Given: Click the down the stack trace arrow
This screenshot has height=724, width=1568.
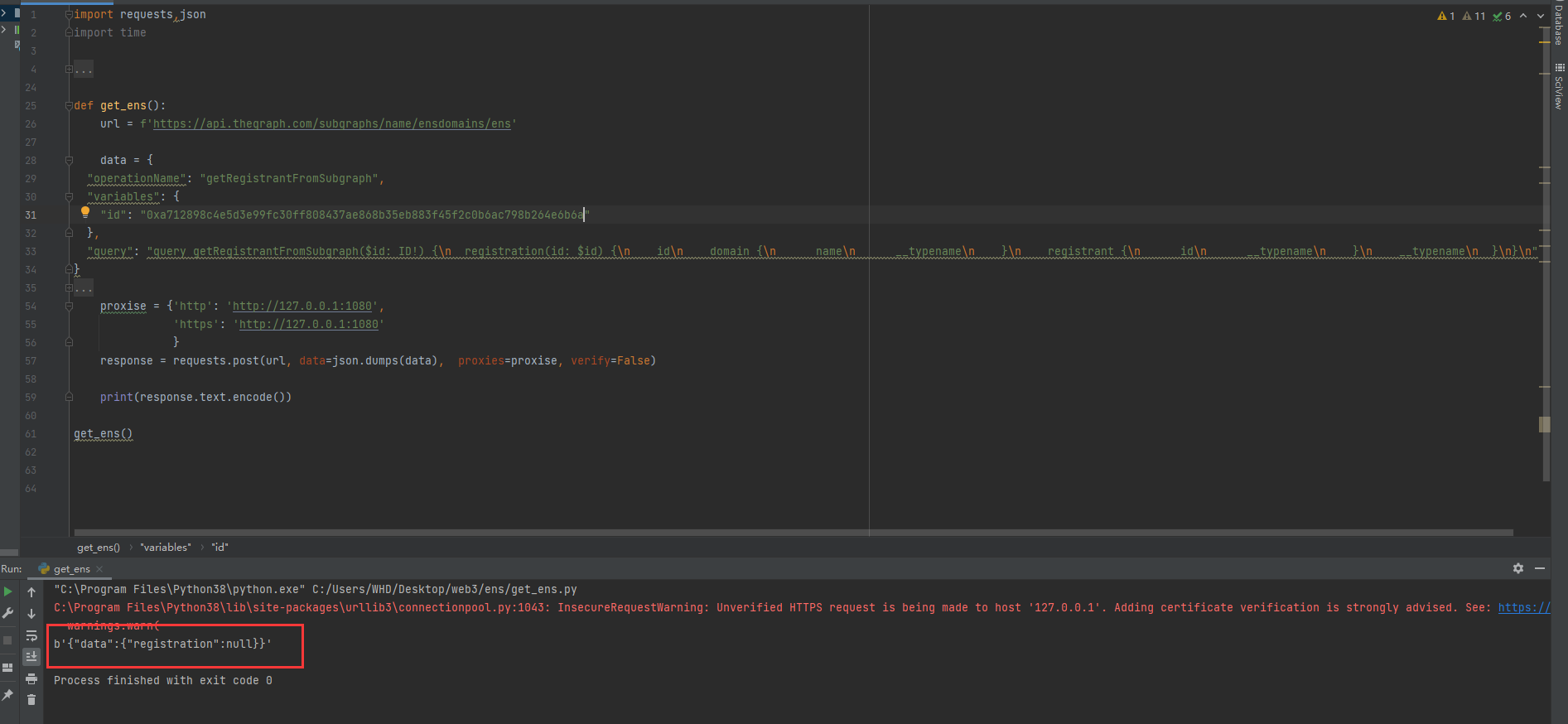Looking at the screenshot, I should pyautogui.click(x=31, y=614).
